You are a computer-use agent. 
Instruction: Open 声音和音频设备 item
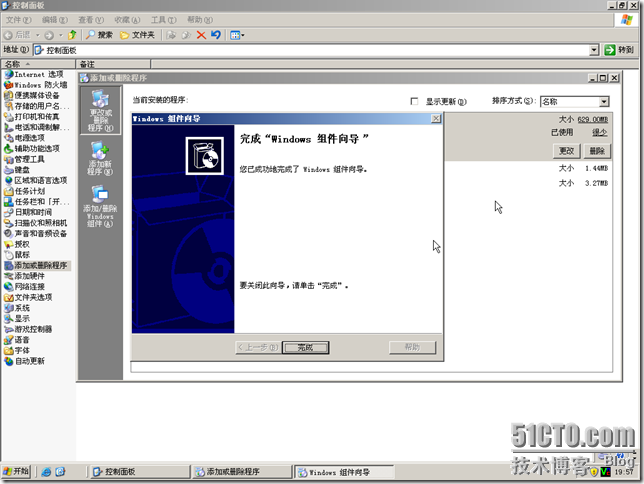click(36, 234)
